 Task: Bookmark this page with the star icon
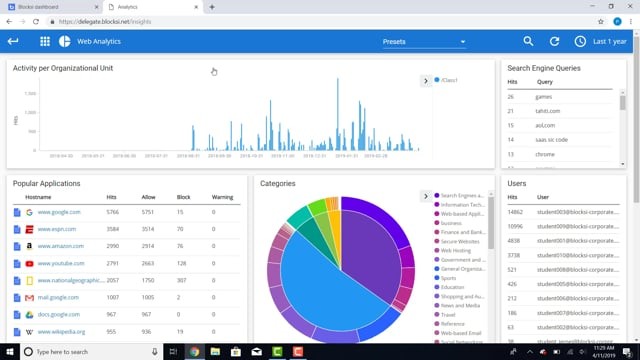pyautogui.click(x=601, y=22)
